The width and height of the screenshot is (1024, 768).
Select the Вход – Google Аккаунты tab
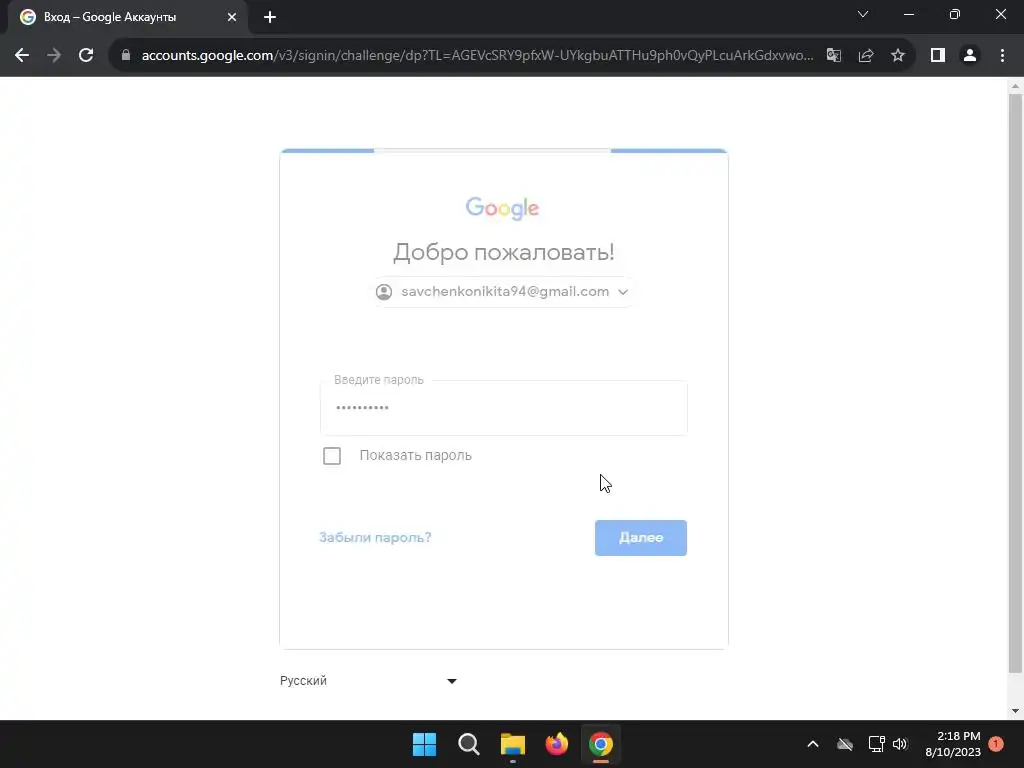click(128, 17)
